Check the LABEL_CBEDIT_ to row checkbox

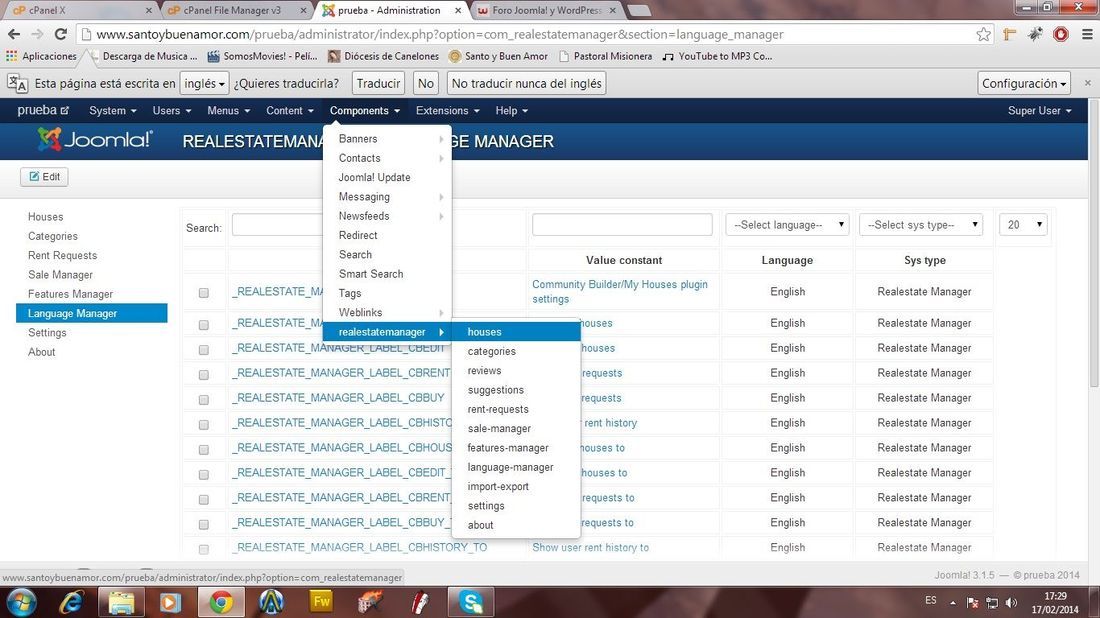tap(203, 474)
